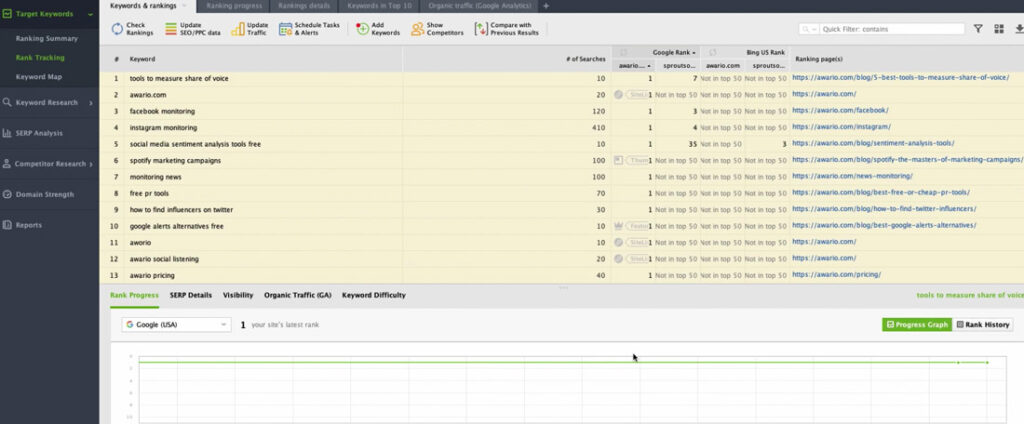
Task: Click the SERP Analysis chart icon
Action: point(7,133)
